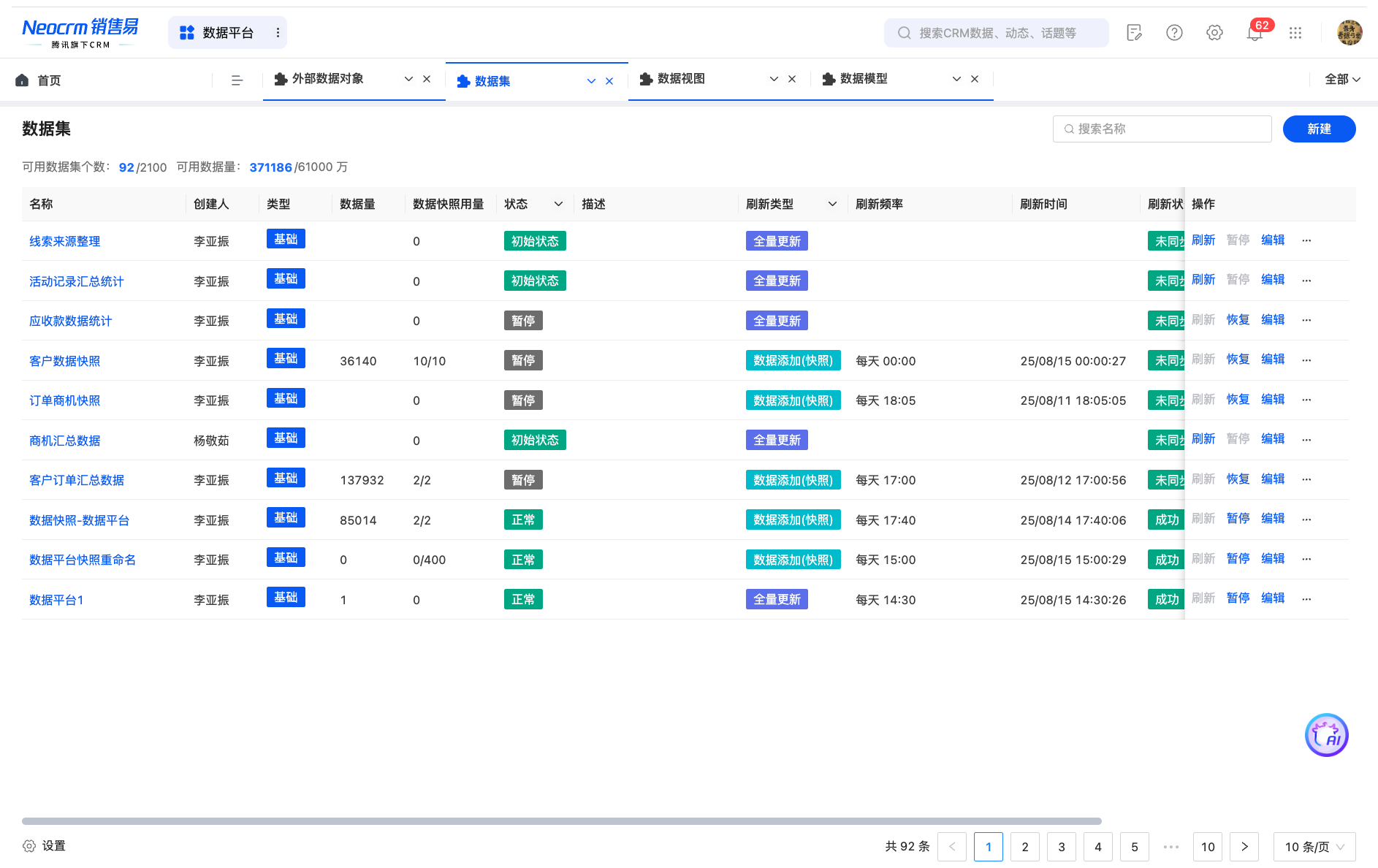This screenshot has height=868, width=1378.
Task: Click the collapse navigation menu icon
Action: (x=237, y=80)
